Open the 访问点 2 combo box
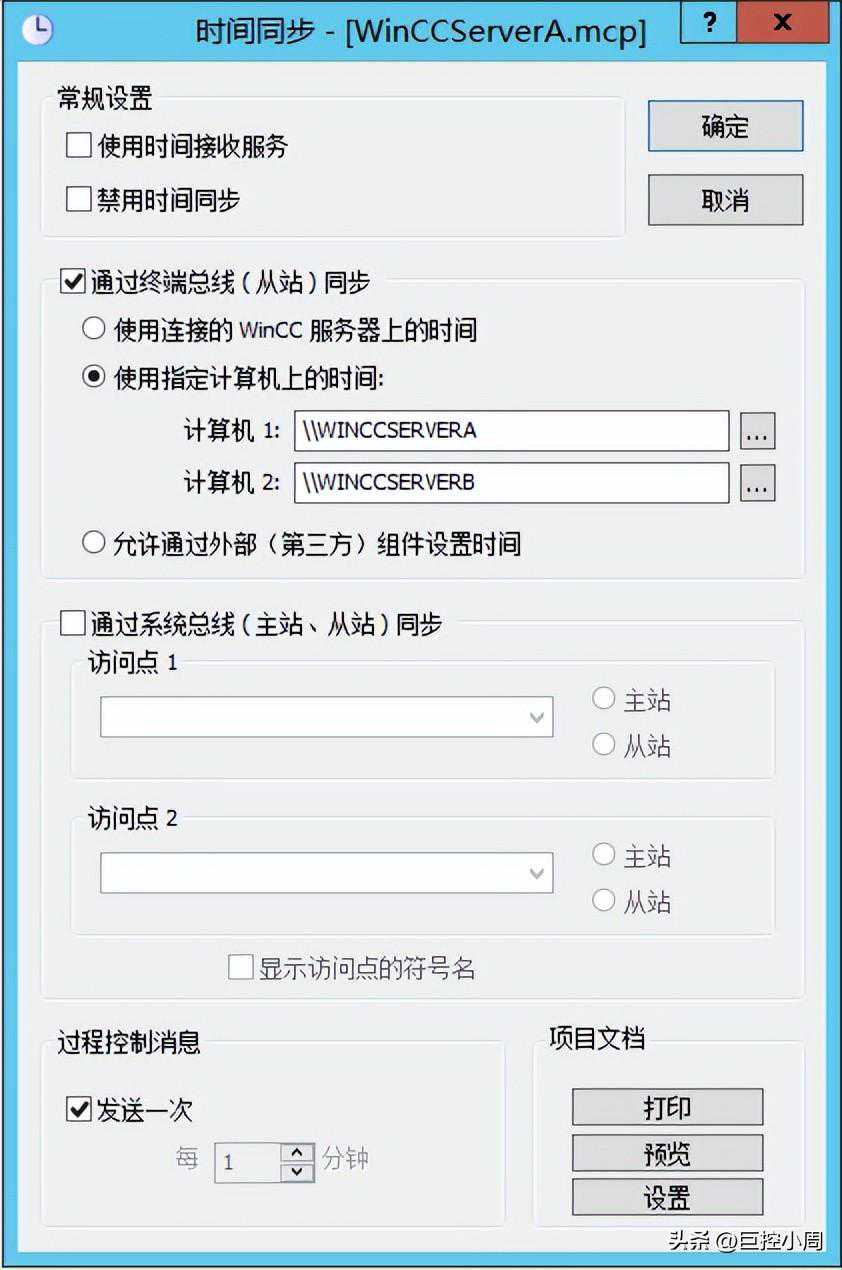The image size is (842, 1270). [x=326, y=873]
